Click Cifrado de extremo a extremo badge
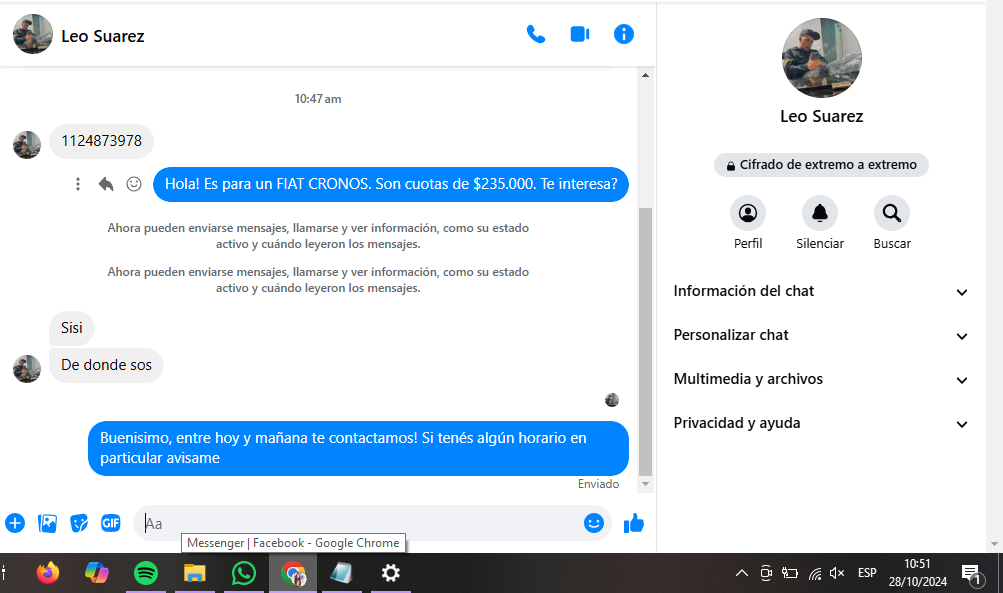The width and height of the screenshot is (1003, 593). pos(821,165)
